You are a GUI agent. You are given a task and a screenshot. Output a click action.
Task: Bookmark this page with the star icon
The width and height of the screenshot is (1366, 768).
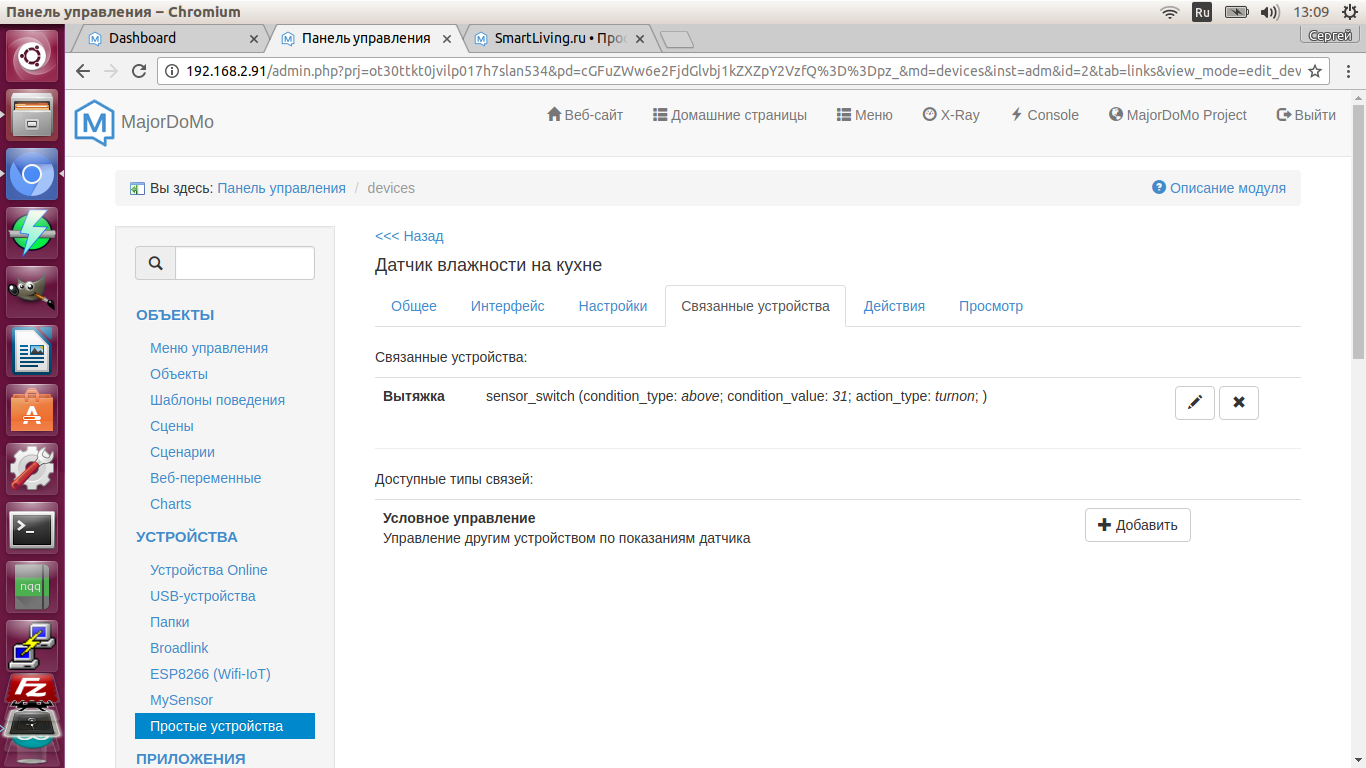pos(1315,71)
